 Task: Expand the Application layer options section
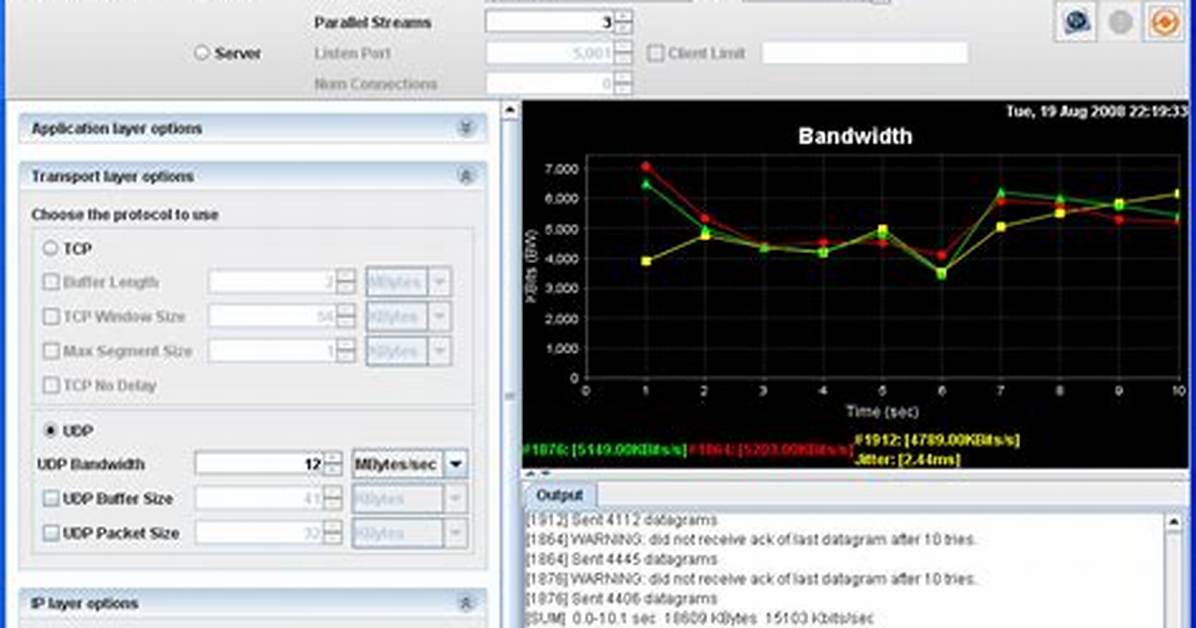(465, 128)
